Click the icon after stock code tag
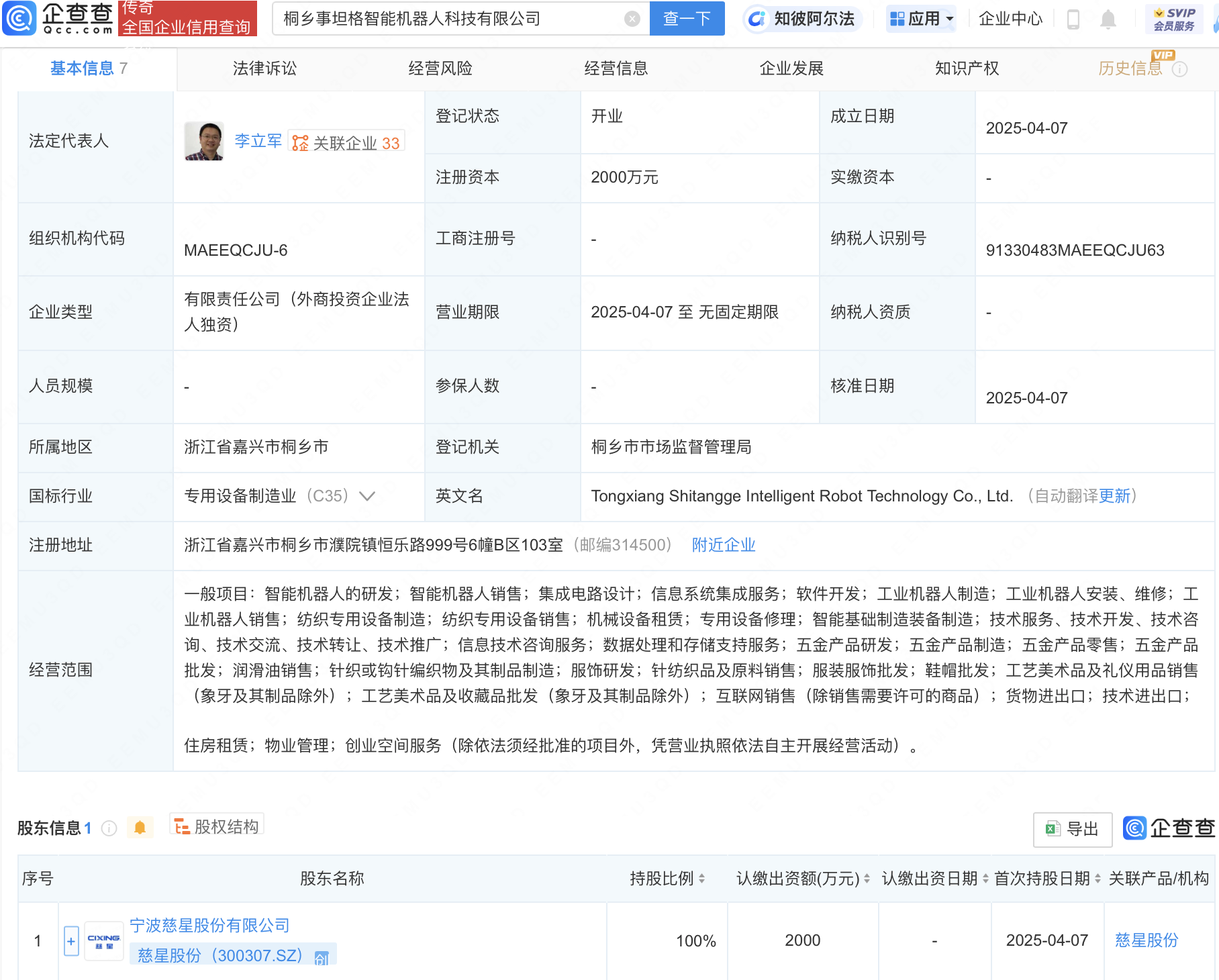This screenshot has width=1219, height=980. click(322, 958)
